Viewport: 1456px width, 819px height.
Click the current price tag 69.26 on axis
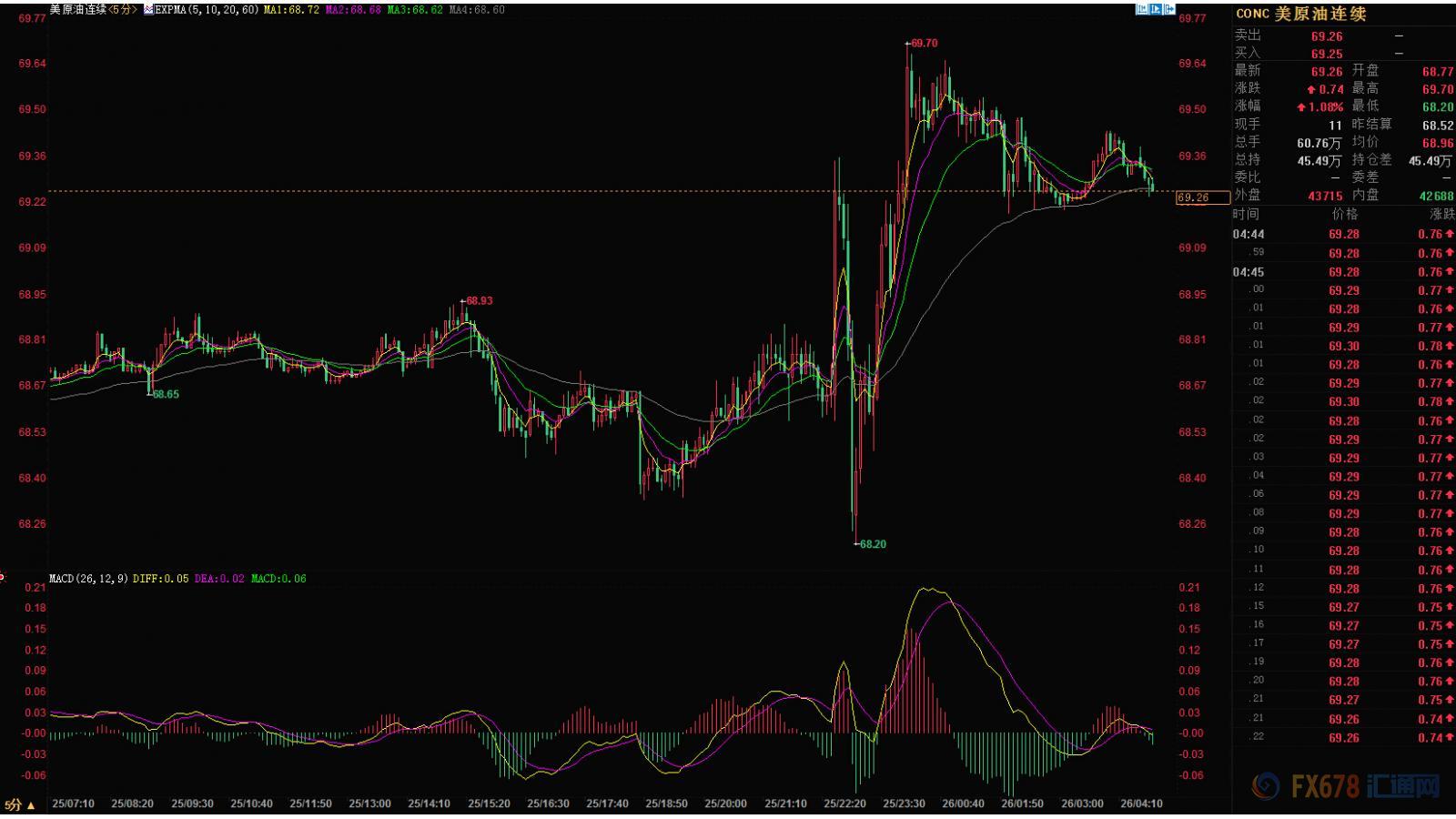[1201, 197]
